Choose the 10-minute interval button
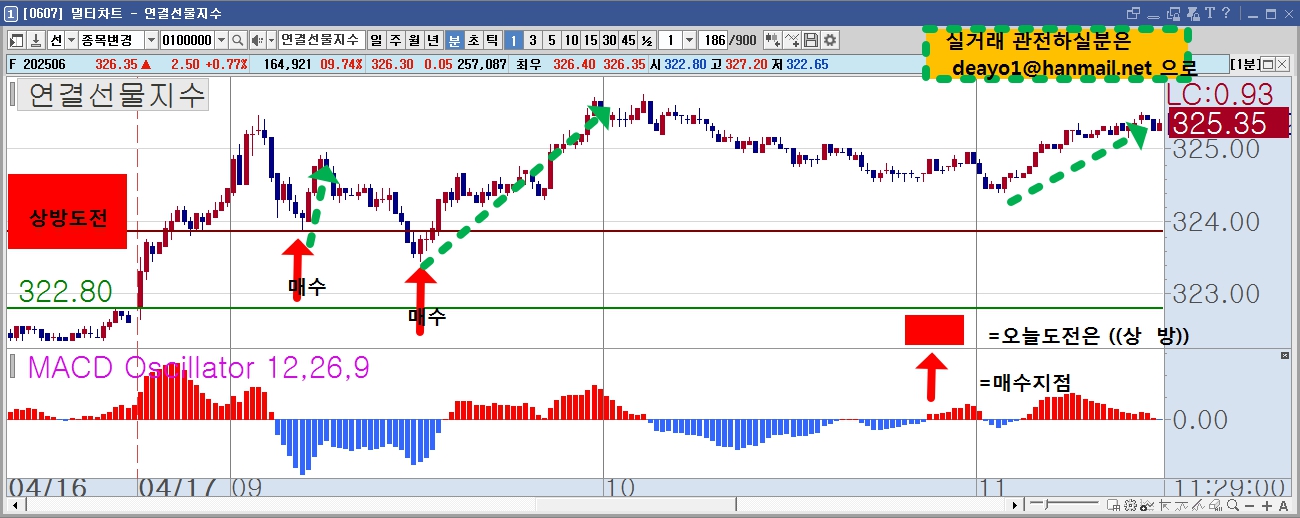 click(571, 40)
